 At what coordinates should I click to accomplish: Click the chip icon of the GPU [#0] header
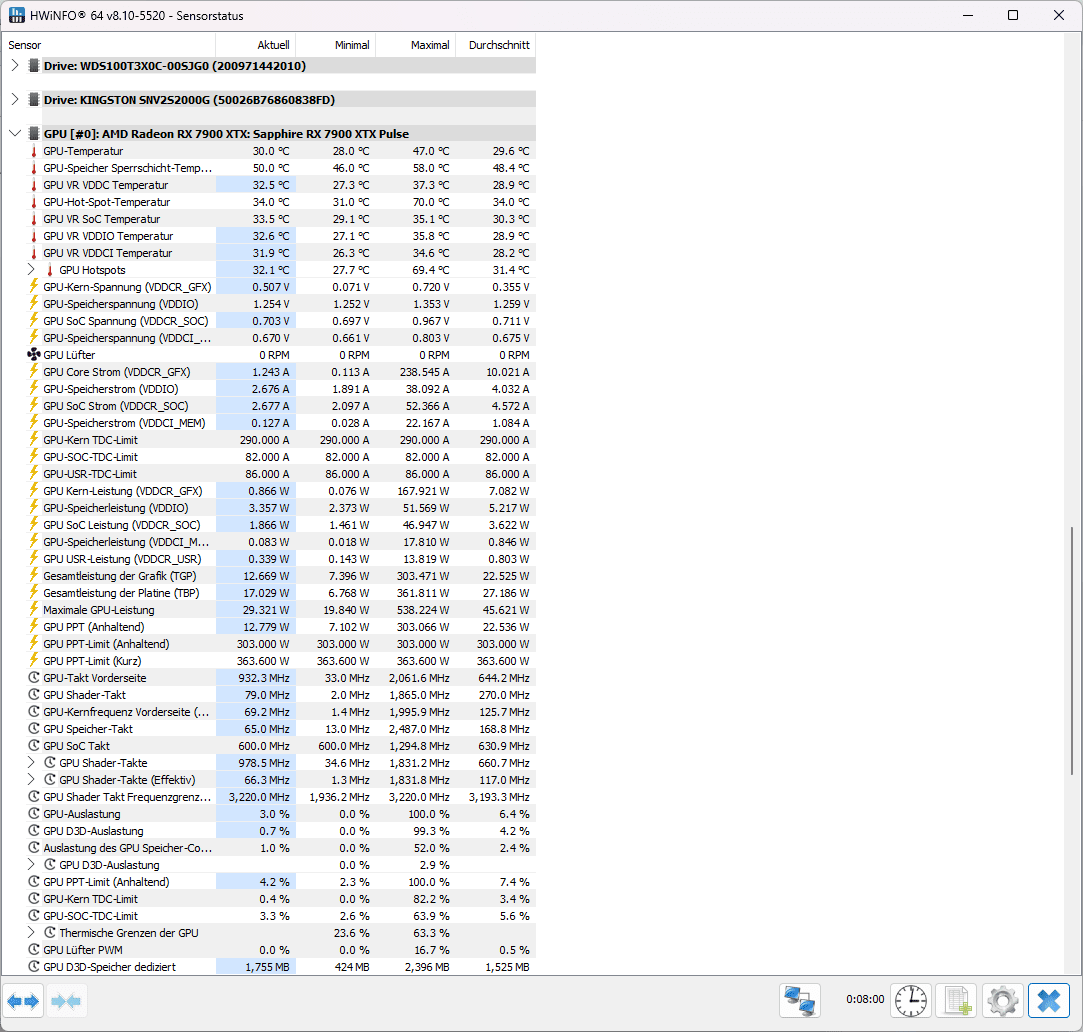coord(34,133)
